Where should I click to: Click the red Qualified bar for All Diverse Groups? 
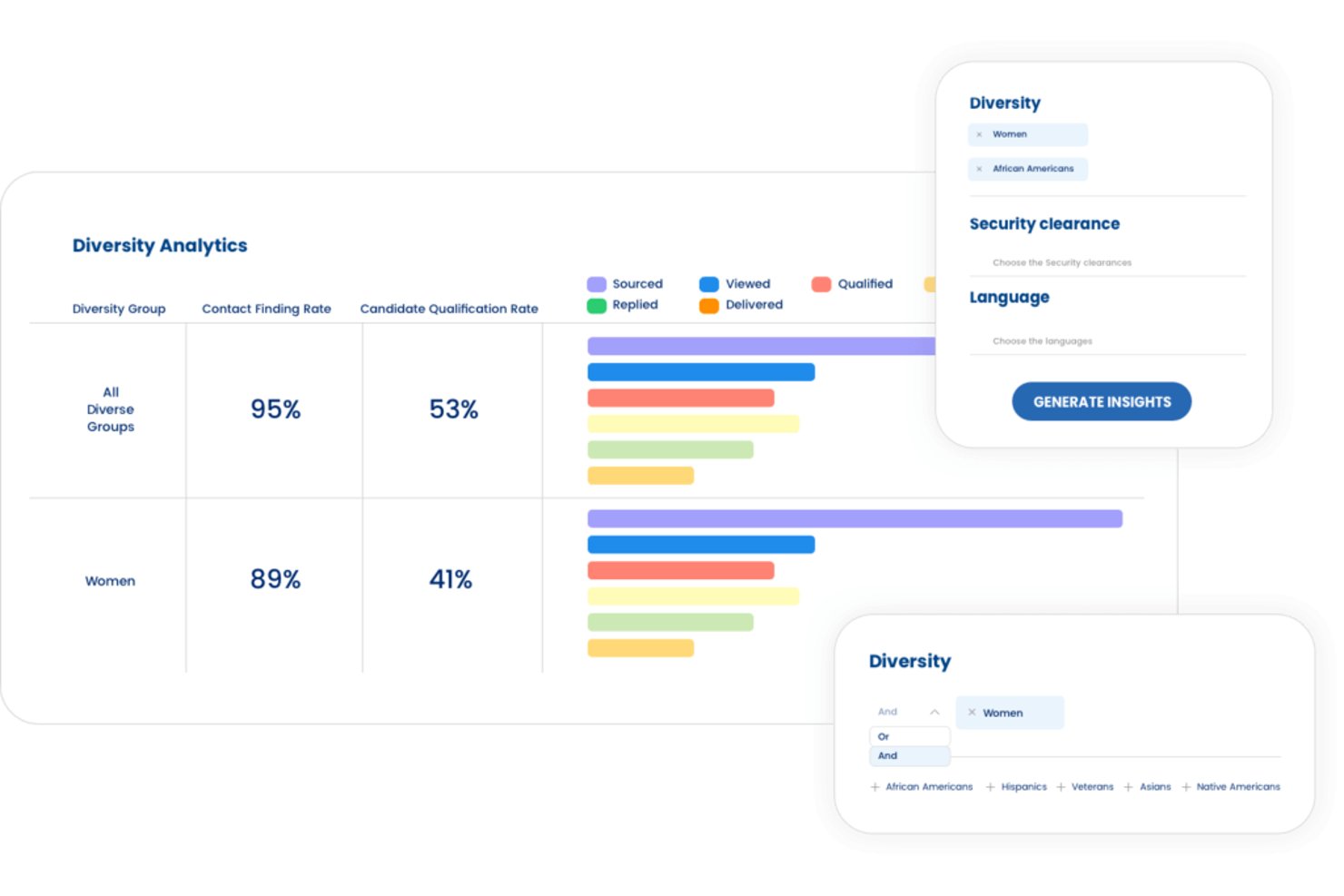pyautogui.click(x=680, y=398)
